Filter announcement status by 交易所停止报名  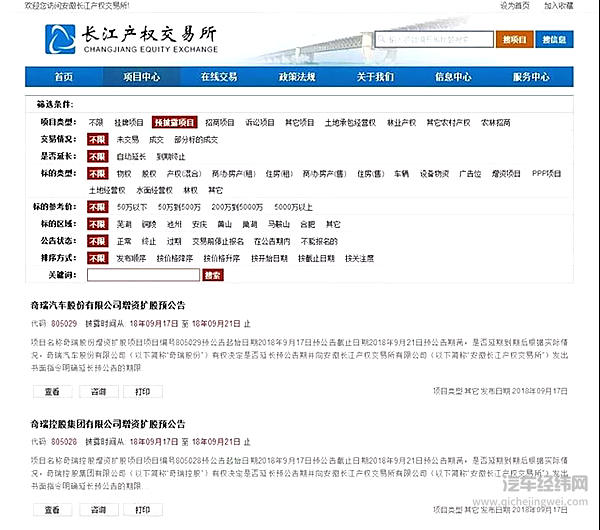pyautogui.click(x=218, y=241)
